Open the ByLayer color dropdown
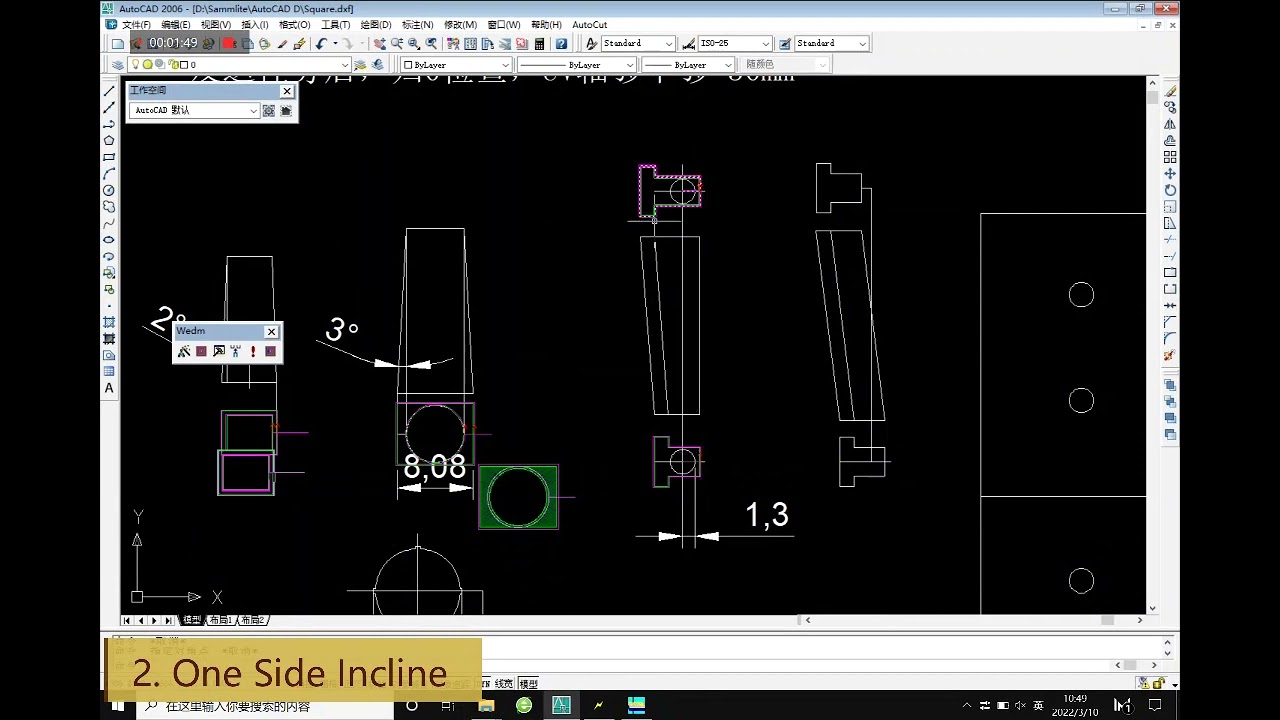1280x720 pixels. (x=505, y=65)
